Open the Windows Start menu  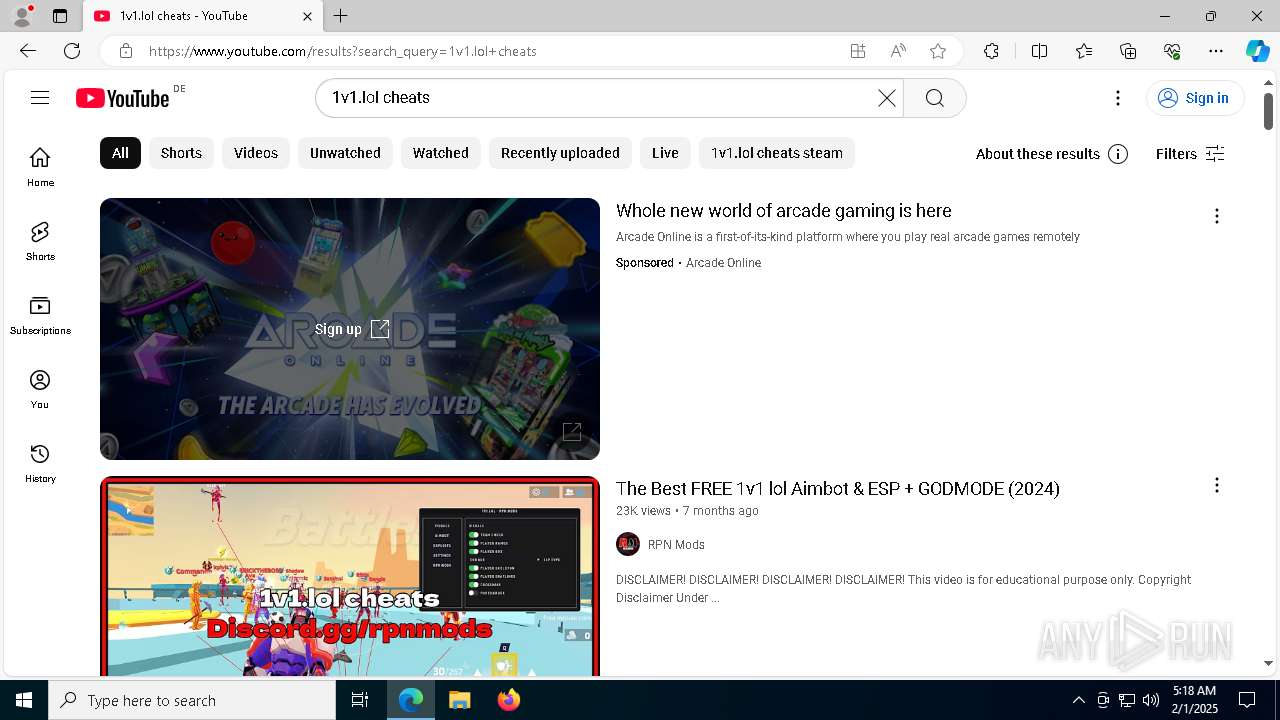(x=24, y=700)
